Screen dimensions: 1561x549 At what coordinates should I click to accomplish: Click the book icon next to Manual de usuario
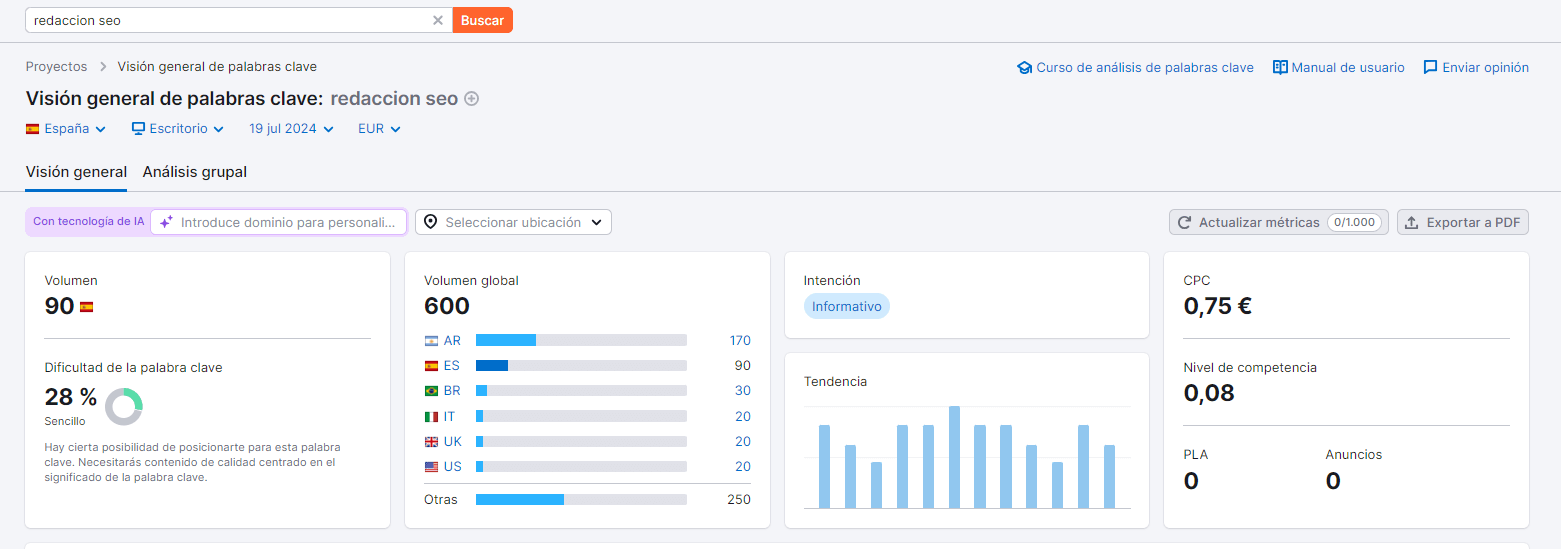(1280, 68)
